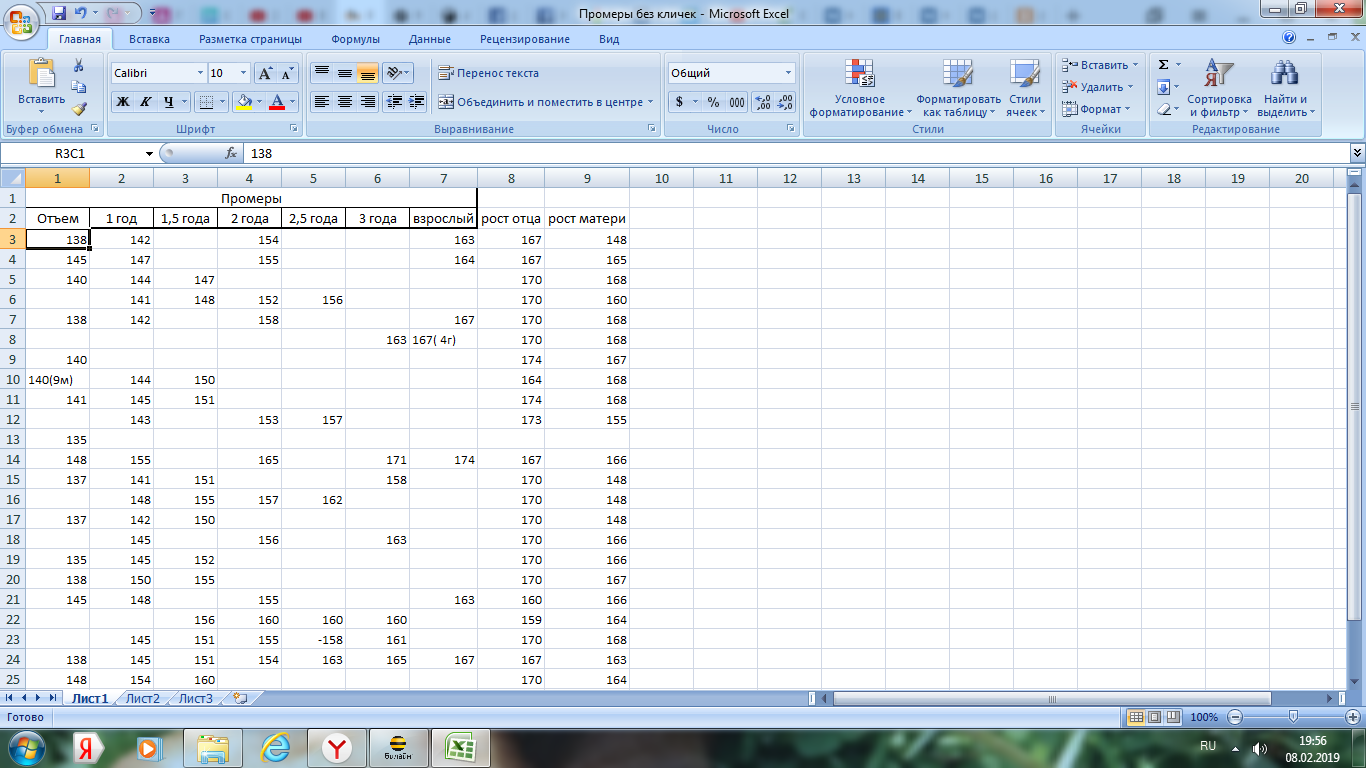The width and height of the screenshot is (1366, 768).
Task: Click the fx insert function button
Action: tap(231, 154)
